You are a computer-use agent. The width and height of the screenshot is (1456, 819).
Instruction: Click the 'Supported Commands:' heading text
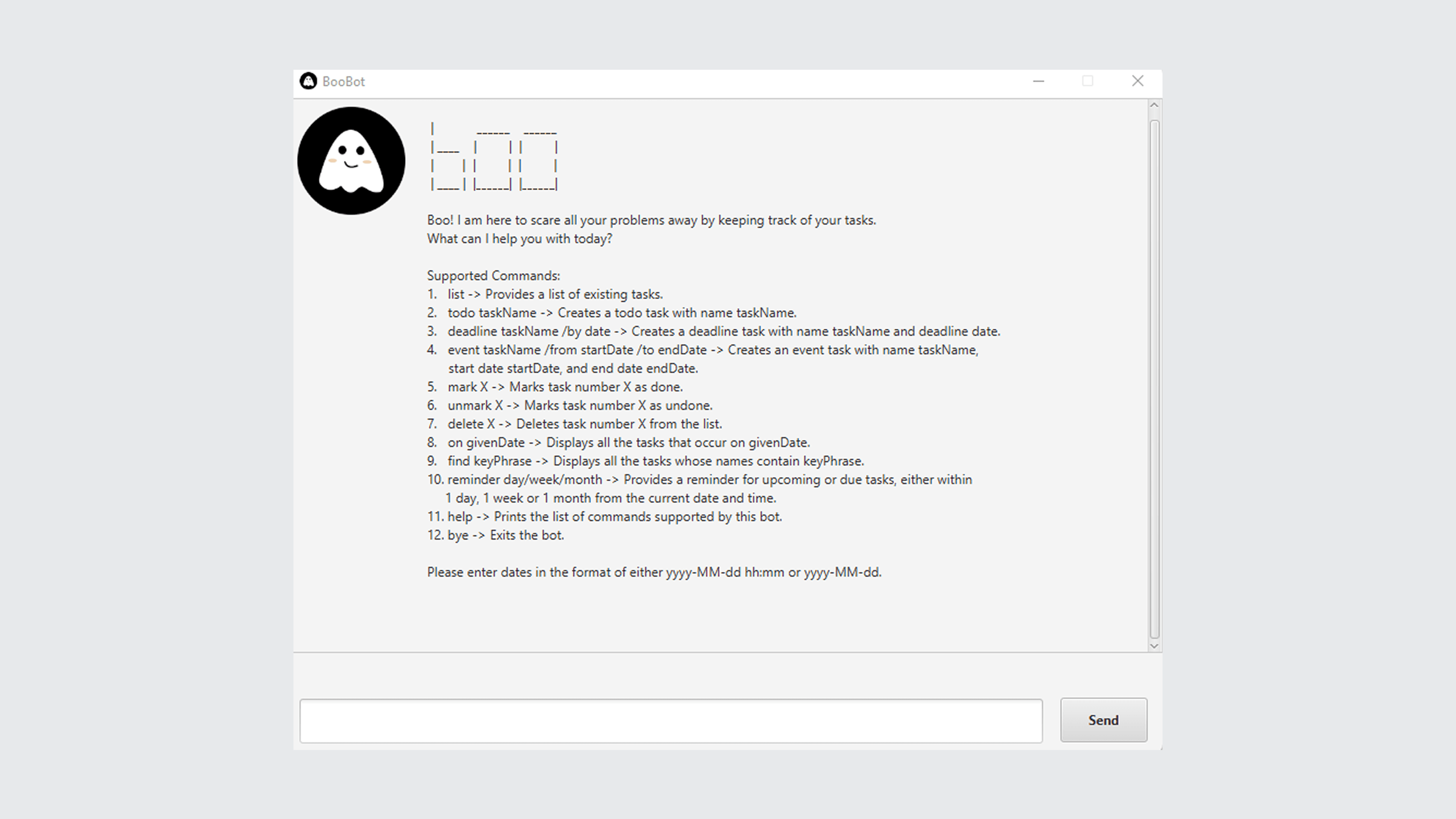pos(493,276)
